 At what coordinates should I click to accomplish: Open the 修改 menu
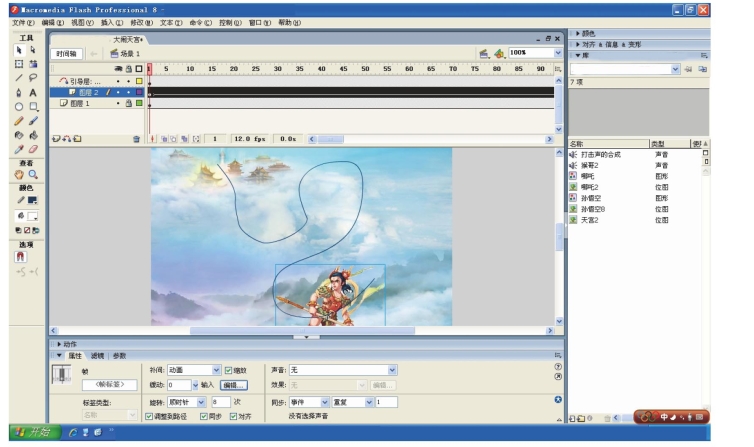(141, 23)
